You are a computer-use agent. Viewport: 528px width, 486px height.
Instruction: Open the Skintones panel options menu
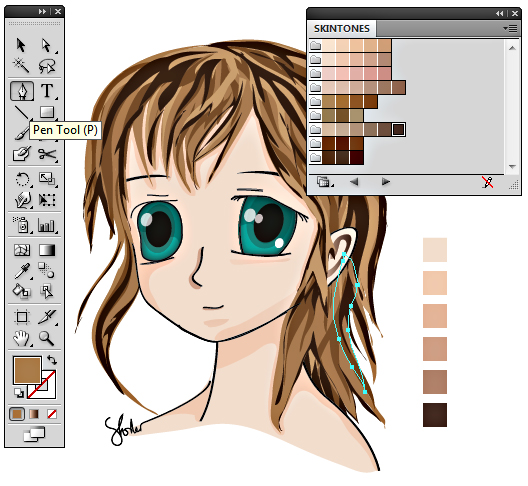point(510,29)
